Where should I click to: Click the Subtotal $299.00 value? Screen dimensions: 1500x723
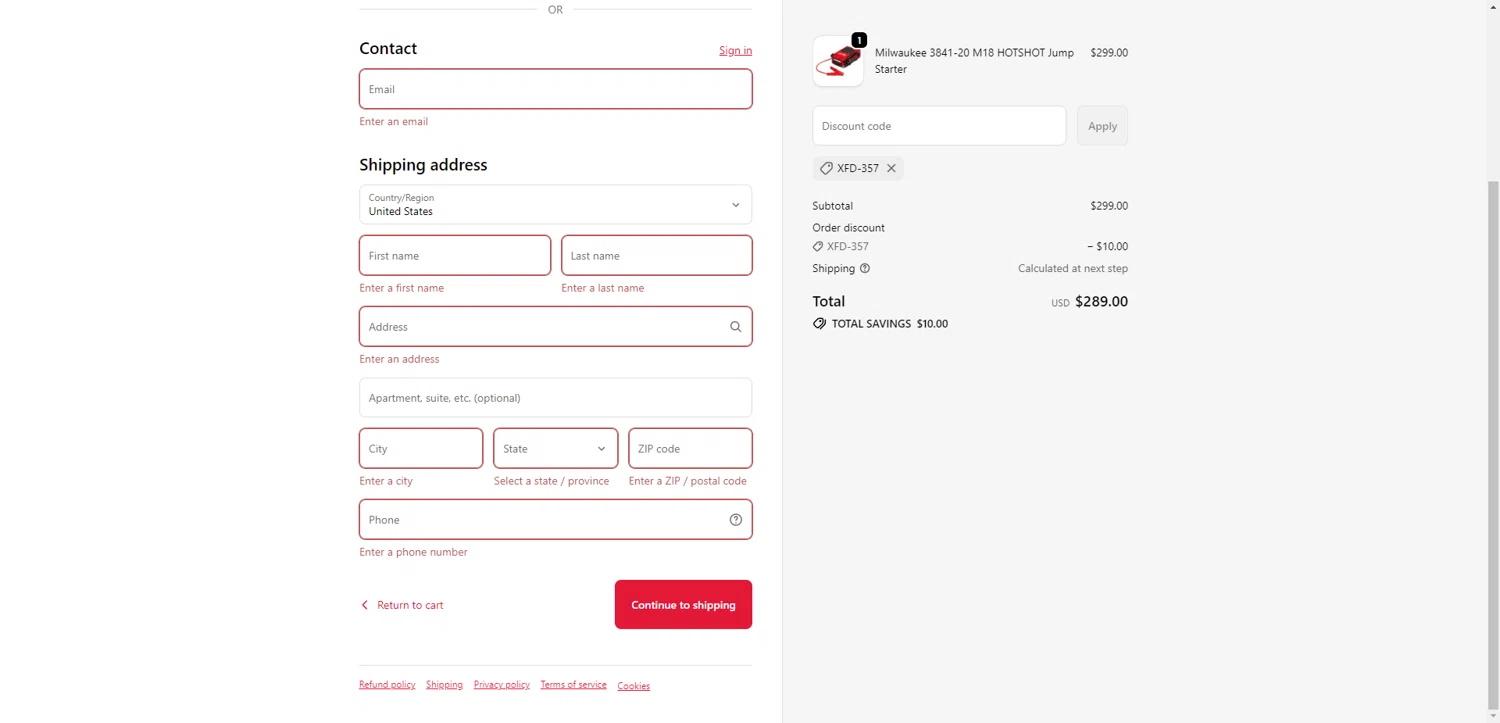tap(1109, 206)
